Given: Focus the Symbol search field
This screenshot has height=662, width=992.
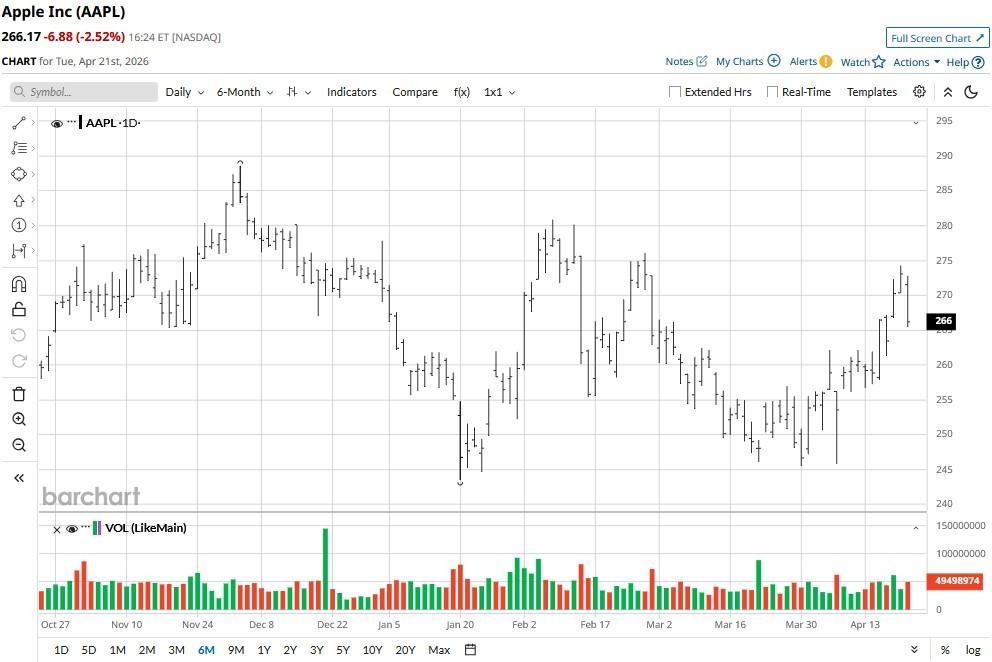Looking at the screenshot, I should [x=84, y=92].
